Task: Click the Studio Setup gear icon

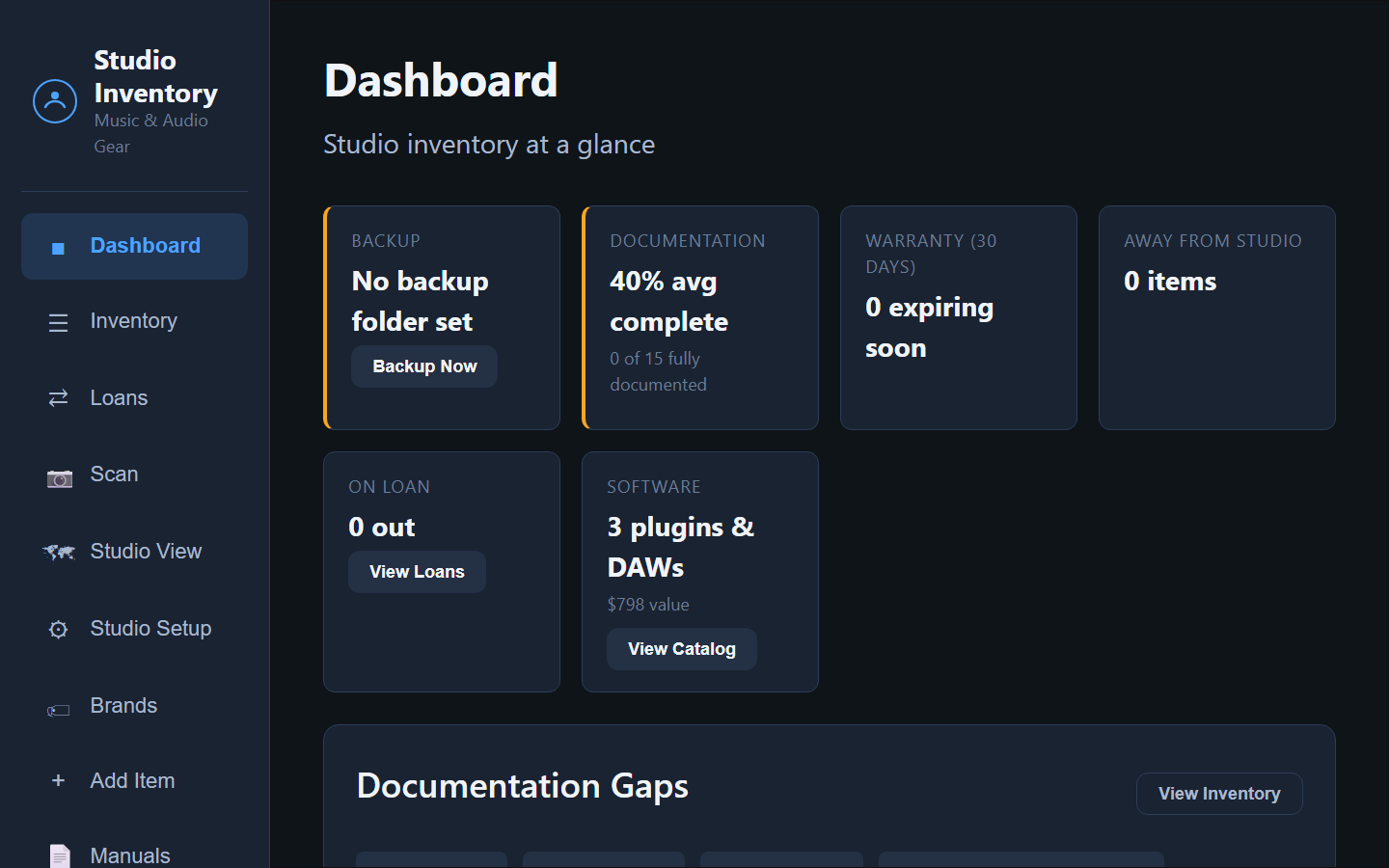Action: click(x=58, y=630)
